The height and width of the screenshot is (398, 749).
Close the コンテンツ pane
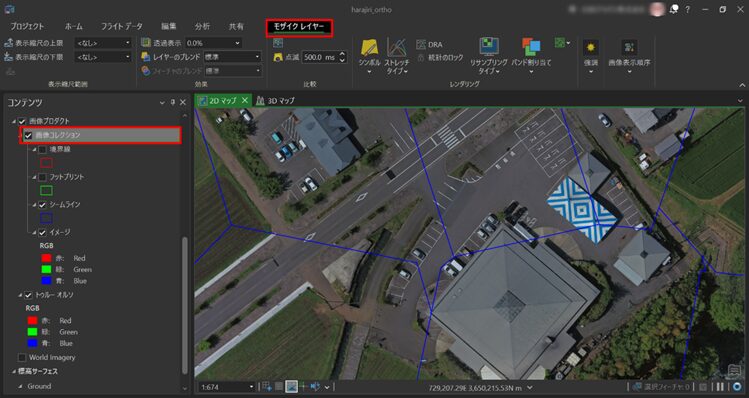(183, 102)
